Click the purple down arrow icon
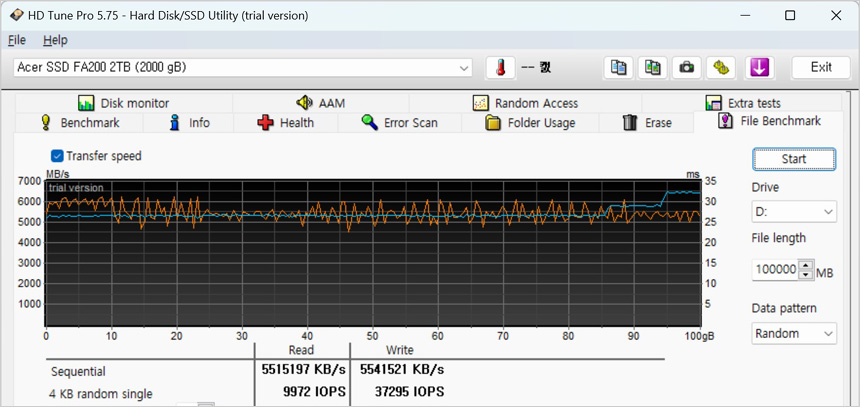The image size is (860, 407). [759, 67]
